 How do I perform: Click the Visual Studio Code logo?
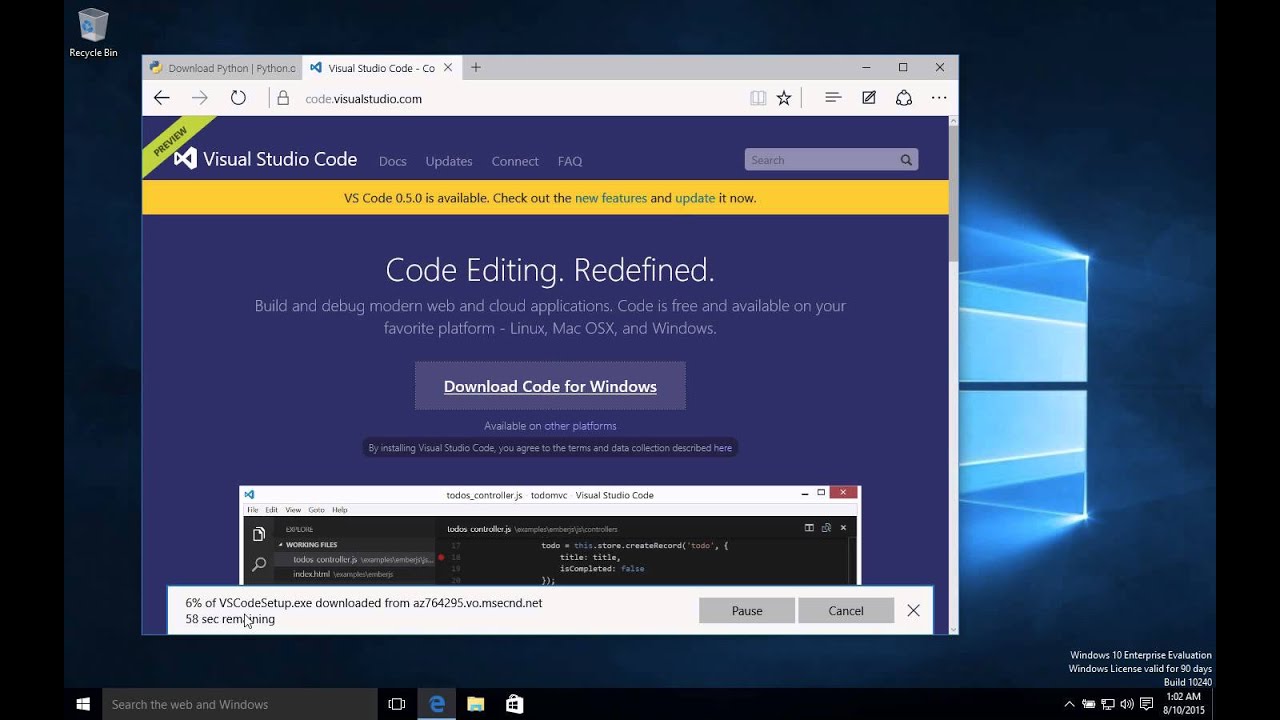click(x=266, y=159)
